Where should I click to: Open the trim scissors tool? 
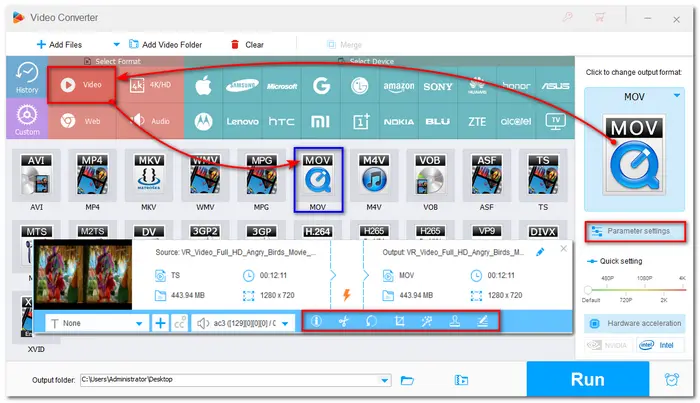point(343,321)
